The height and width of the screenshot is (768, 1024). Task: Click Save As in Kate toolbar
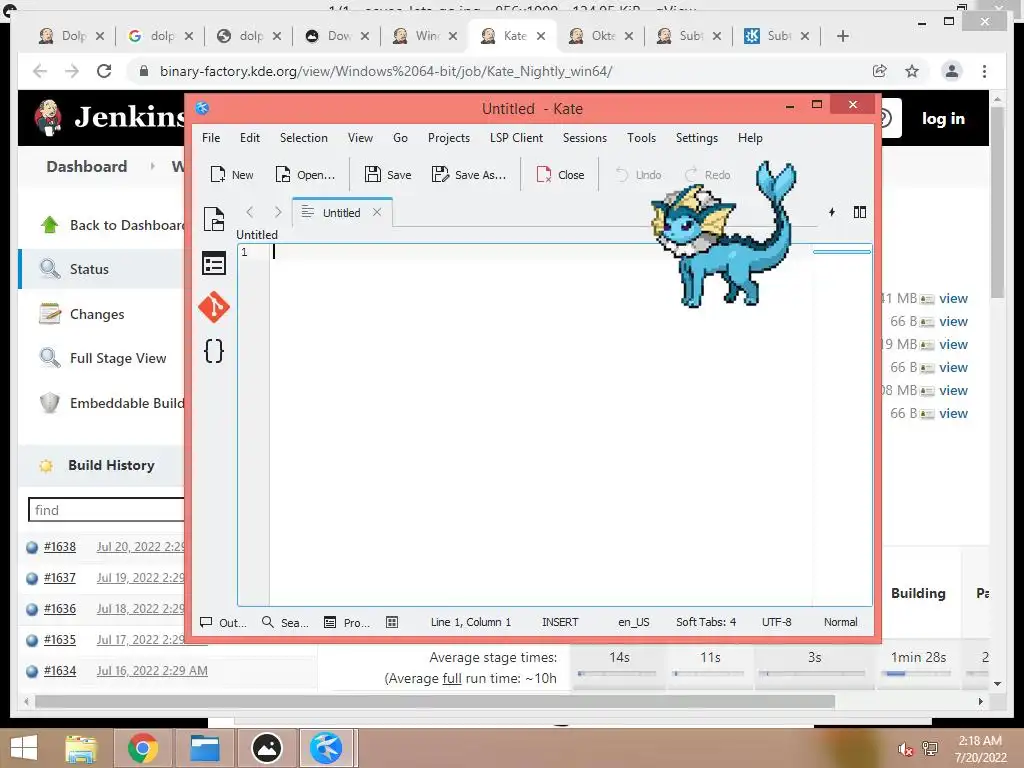coord(469,174)
